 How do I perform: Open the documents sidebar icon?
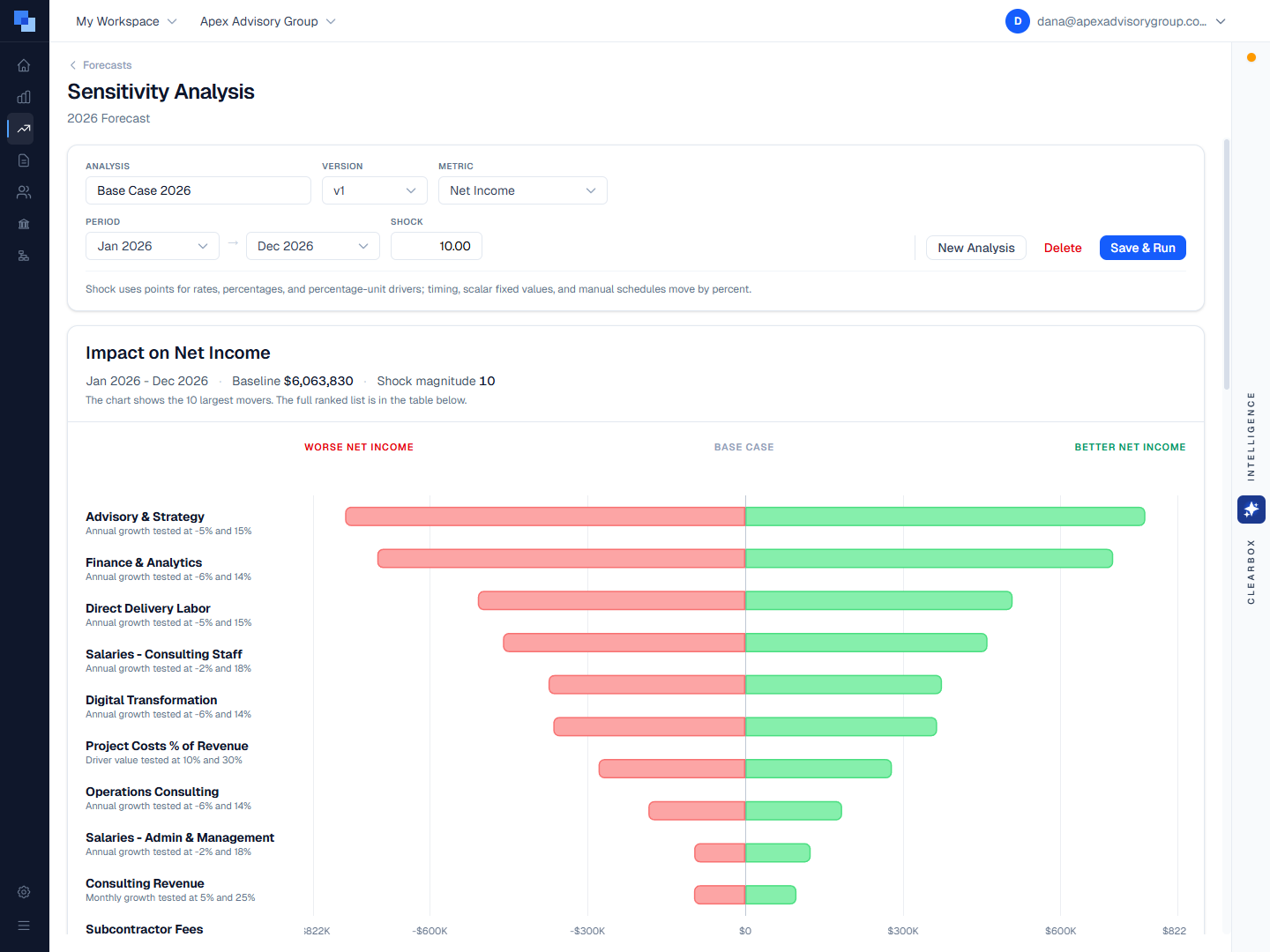click(24, 160)
